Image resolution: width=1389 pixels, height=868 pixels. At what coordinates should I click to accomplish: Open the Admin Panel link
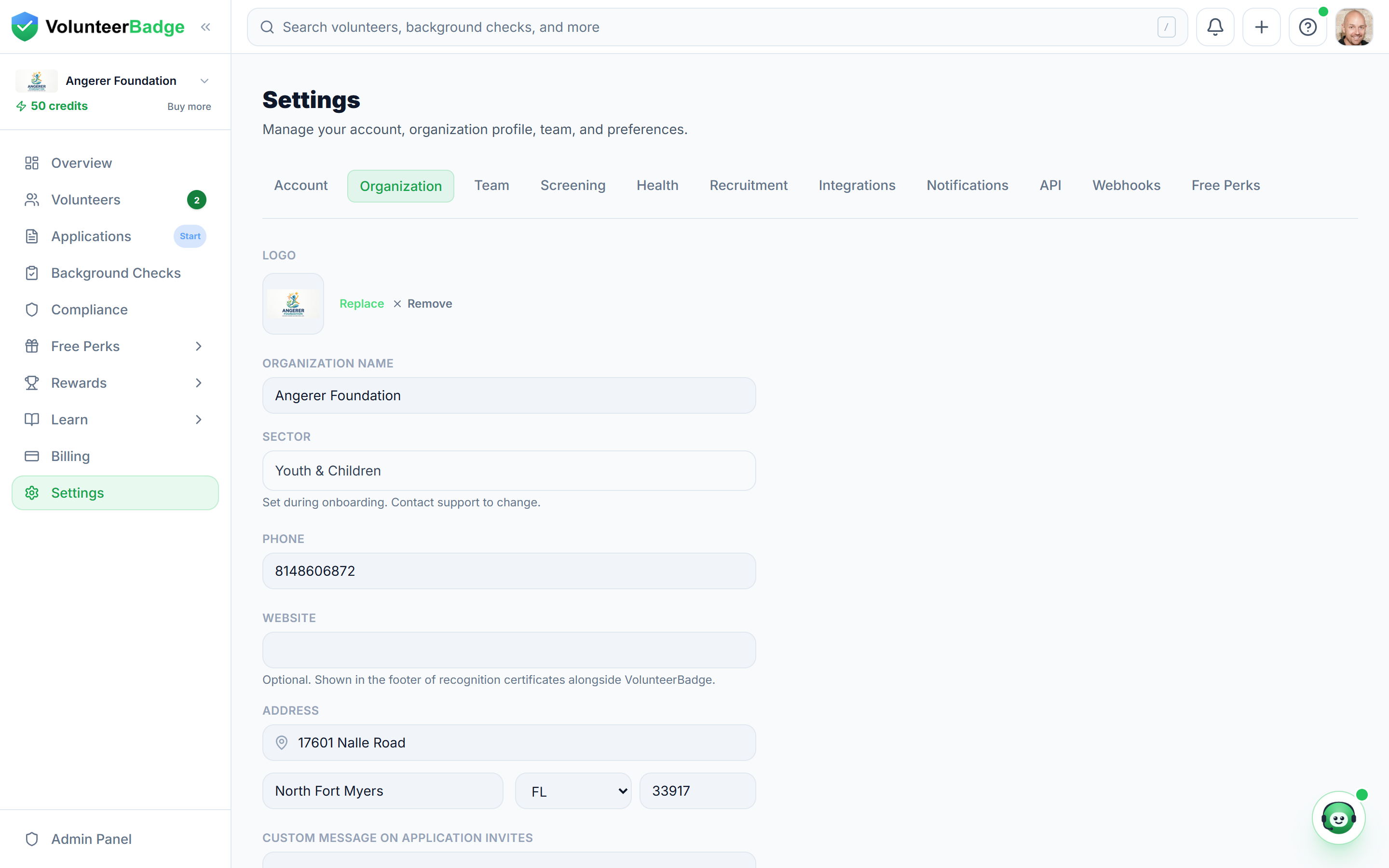115,839
